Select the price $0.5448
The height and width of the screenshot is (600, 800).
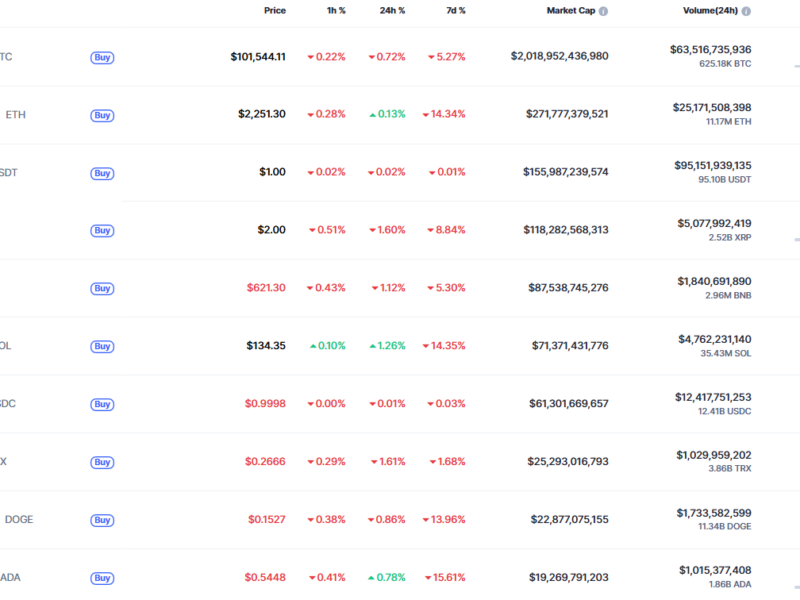pos(265,577)
